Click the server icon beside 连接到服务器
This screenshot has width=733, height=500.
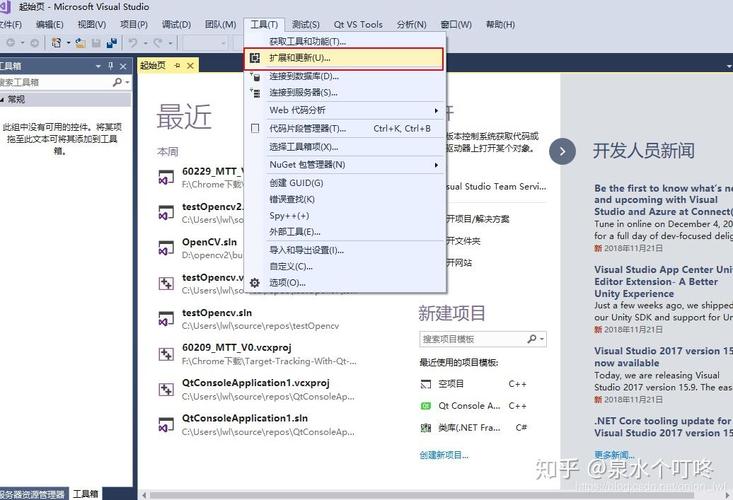(x=255, y=93)
